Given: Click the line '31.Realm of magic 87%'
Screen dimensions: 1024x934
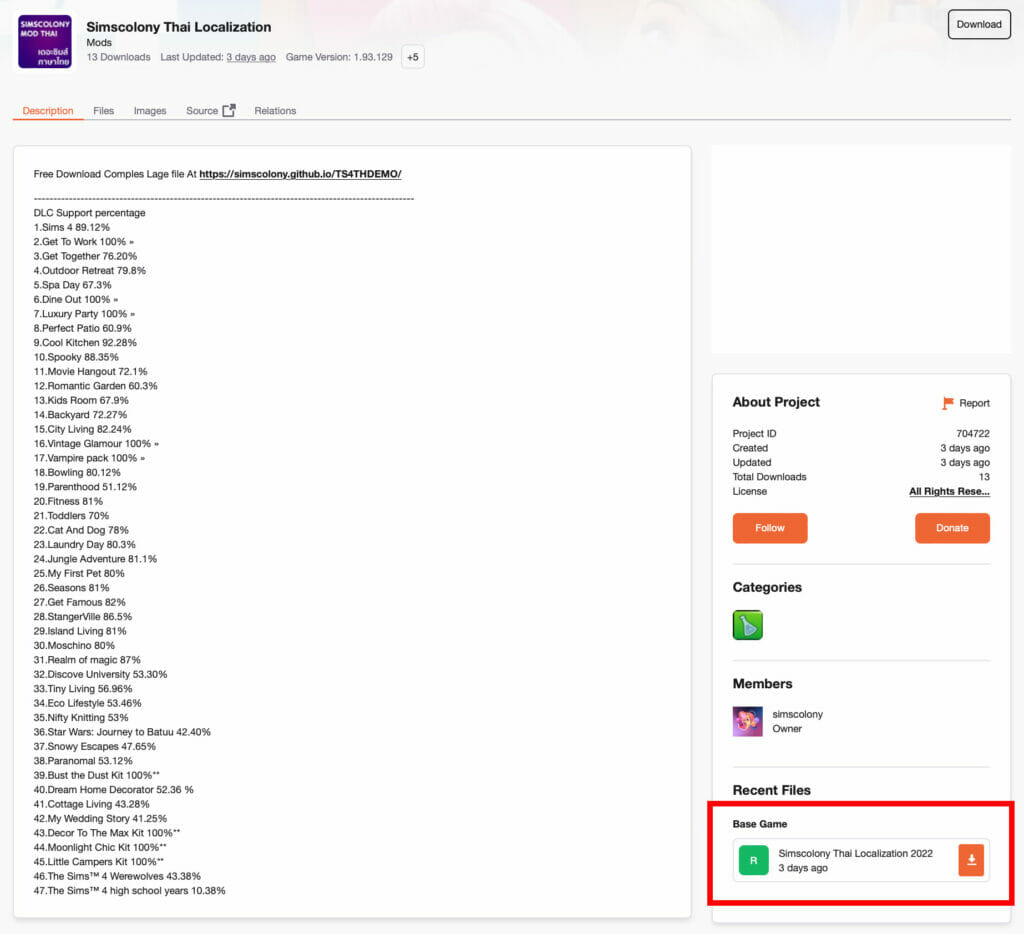Looking at the screenshot, I should (x=87, y=660).
